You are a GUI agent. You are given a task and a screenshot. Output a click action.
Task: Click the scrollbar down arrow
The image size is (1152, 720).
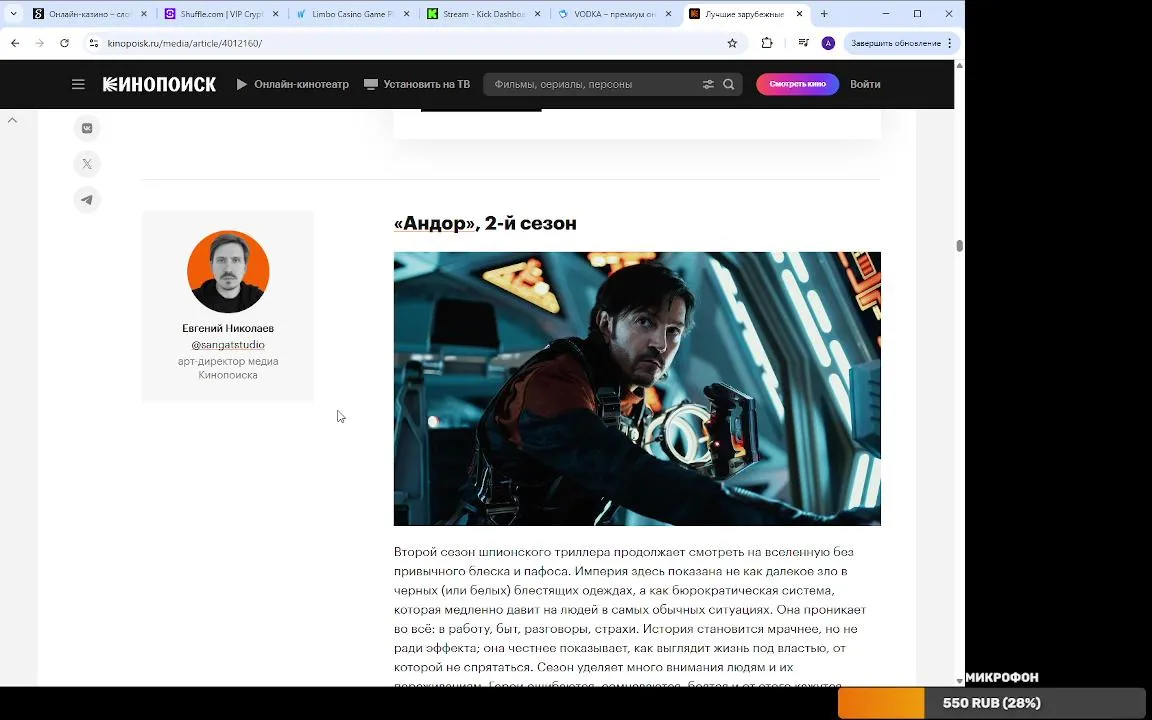960,681
